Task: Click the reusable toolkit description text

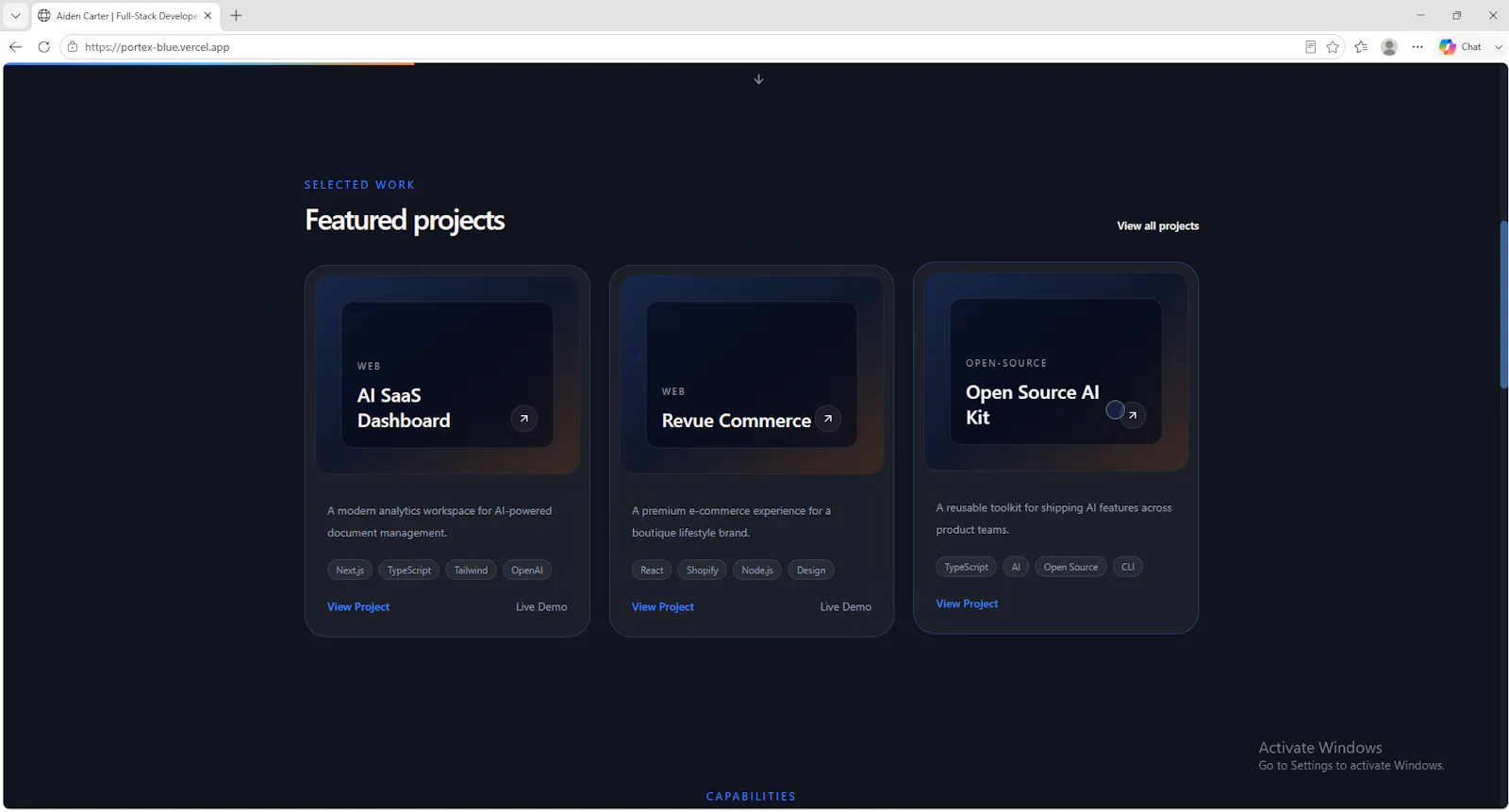Action: coord(1053,519)
